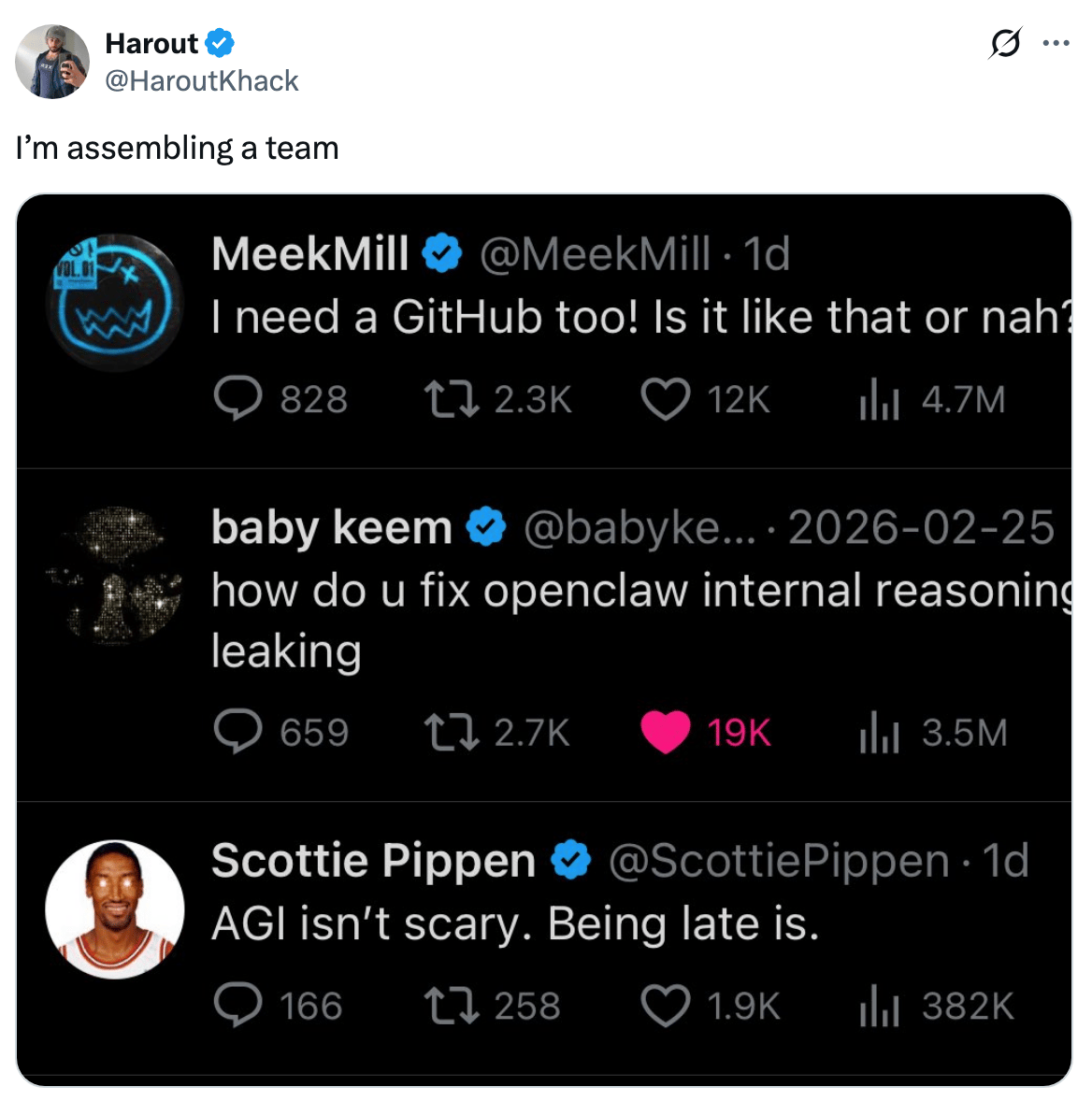Click the "I'm assembling a team" tweet text

pyautogui.click(x=178, y=149)
